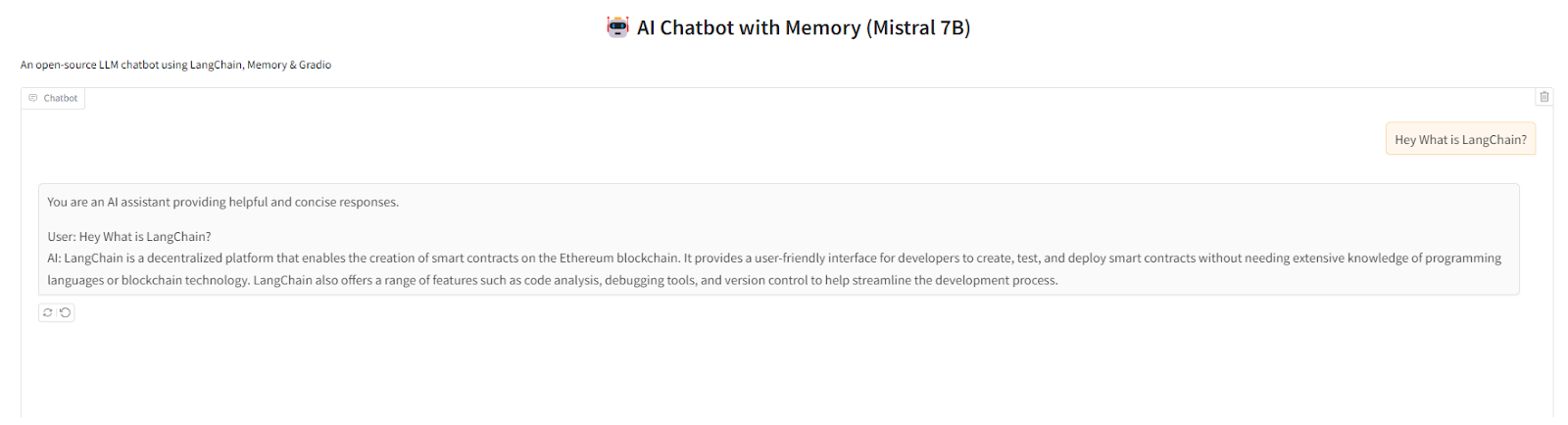Click the "User: Hey What is LangChain?" line
The image size is (1568, 425).
point(129,236)
